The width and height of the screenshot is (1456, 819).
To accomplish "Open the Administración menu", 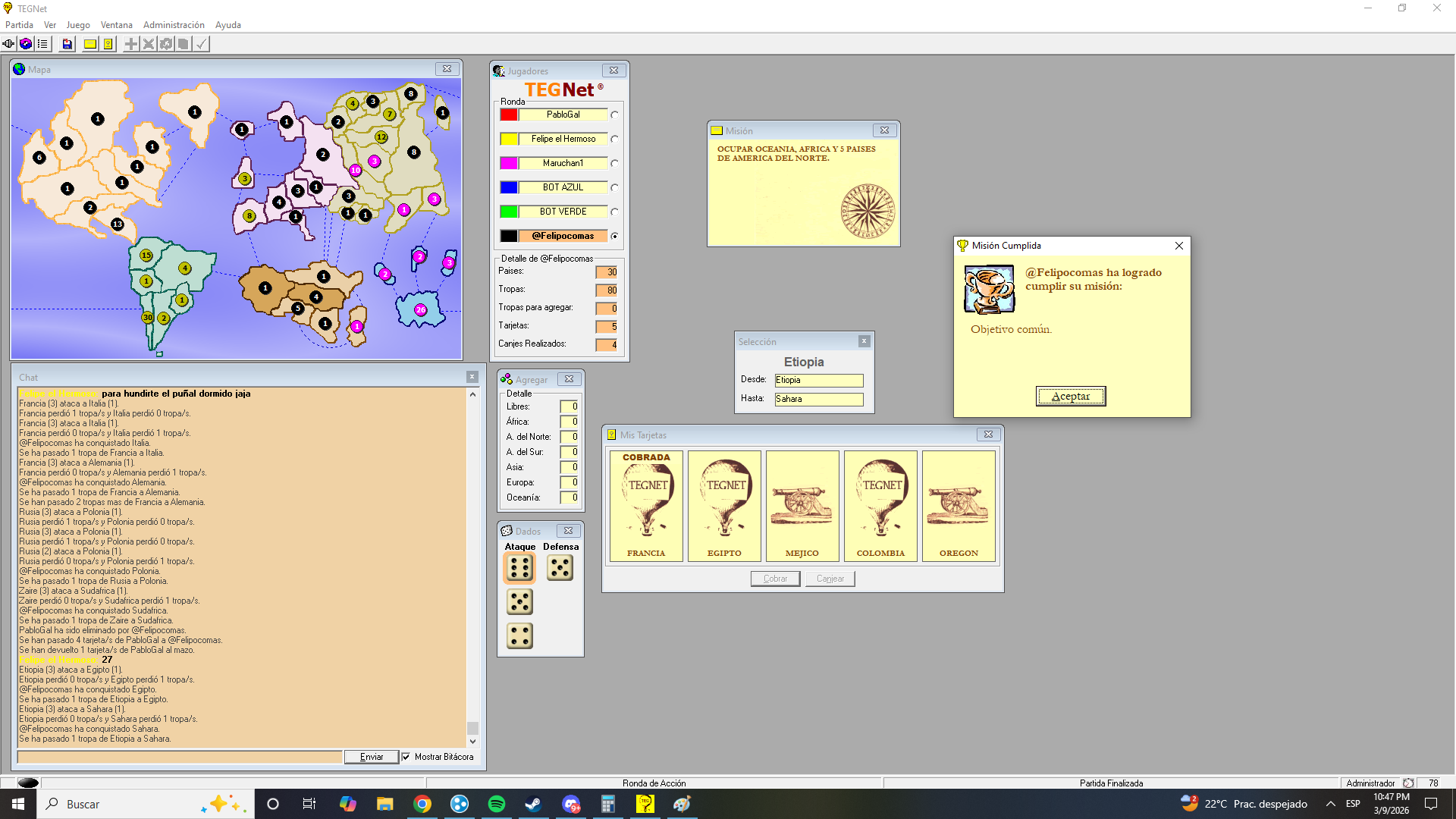I will tap(174, 25).
